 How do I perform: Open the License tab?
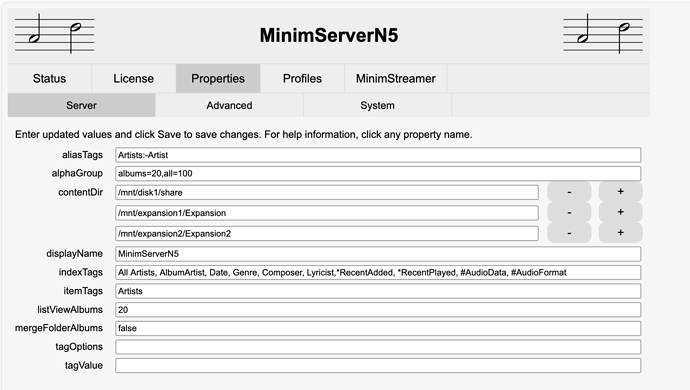[133, 78]
